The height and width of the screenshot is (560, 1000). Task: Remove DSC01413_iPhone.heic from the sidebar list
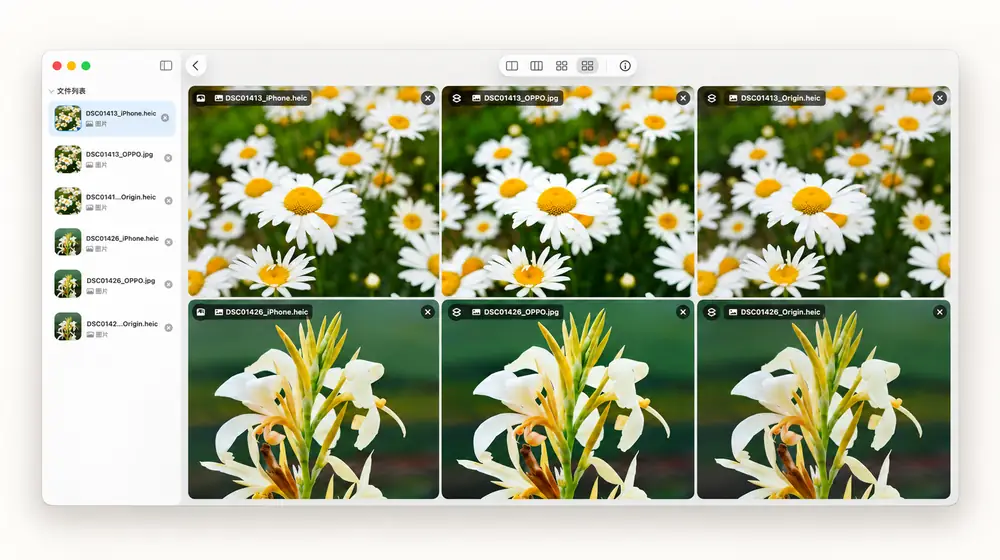[x=165, y=118]
